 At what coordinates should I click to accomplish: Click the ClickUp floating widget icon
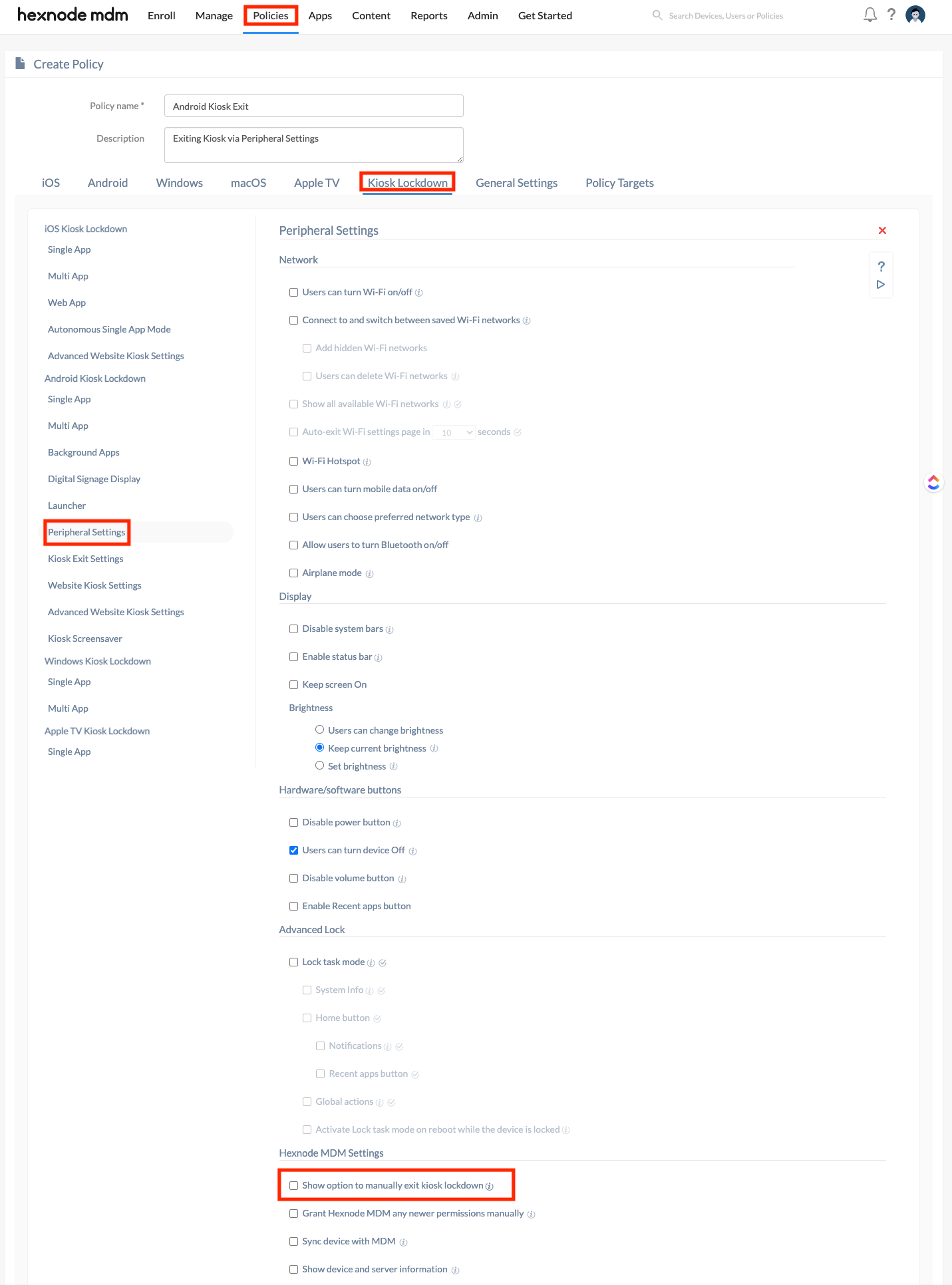933,482
